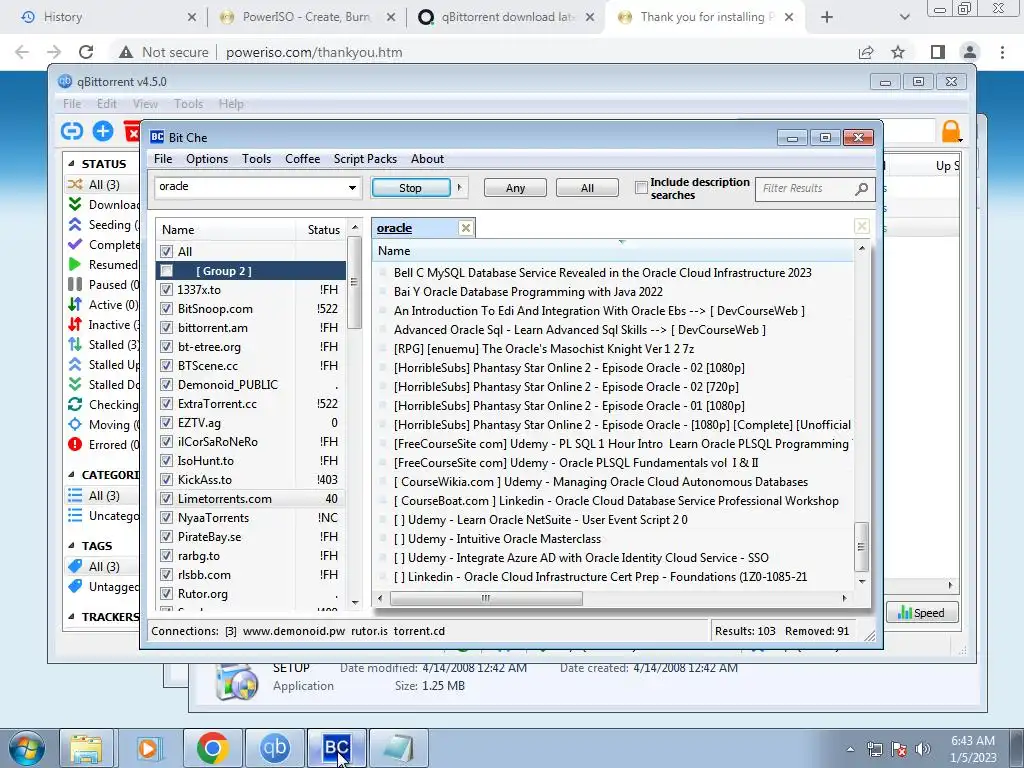The height and width of the screenshot is (768, 1024).
Task: Click the Seeding status filter icon
Action: coord(75,225)
